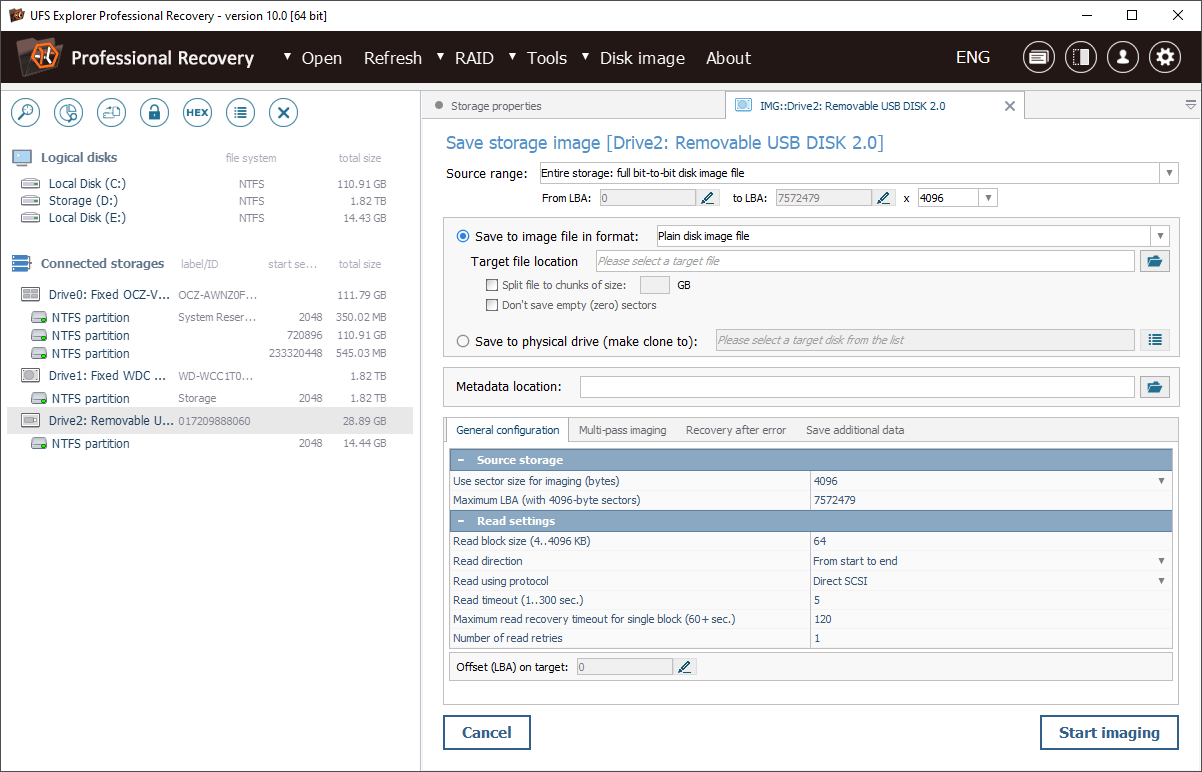The image size is (1202, 772).
Task: Select the 14.44 GB NTFS partition
Action: click(x=210, y=443)
